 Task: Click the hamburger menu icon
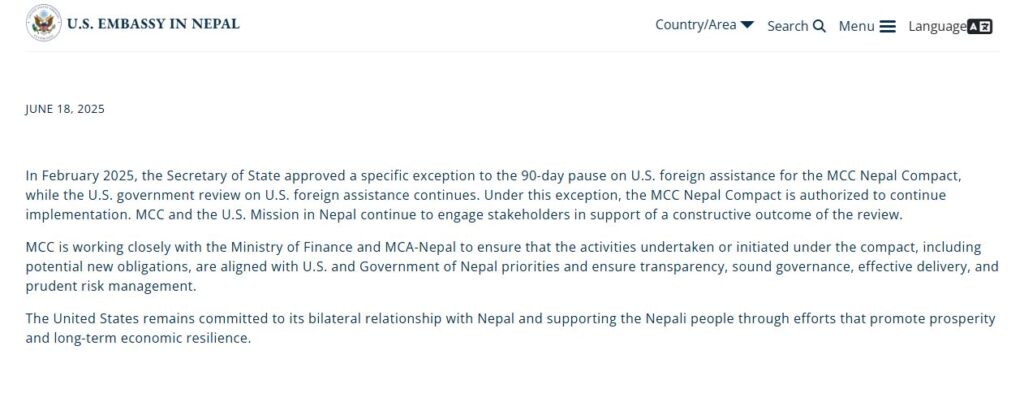(x=887, y=26)
